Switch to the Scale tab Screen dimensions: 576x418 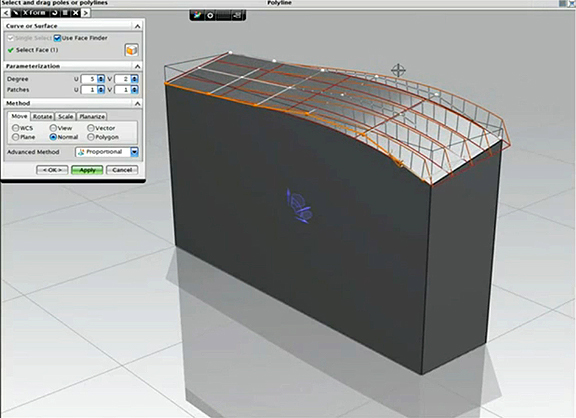point(65,116)
